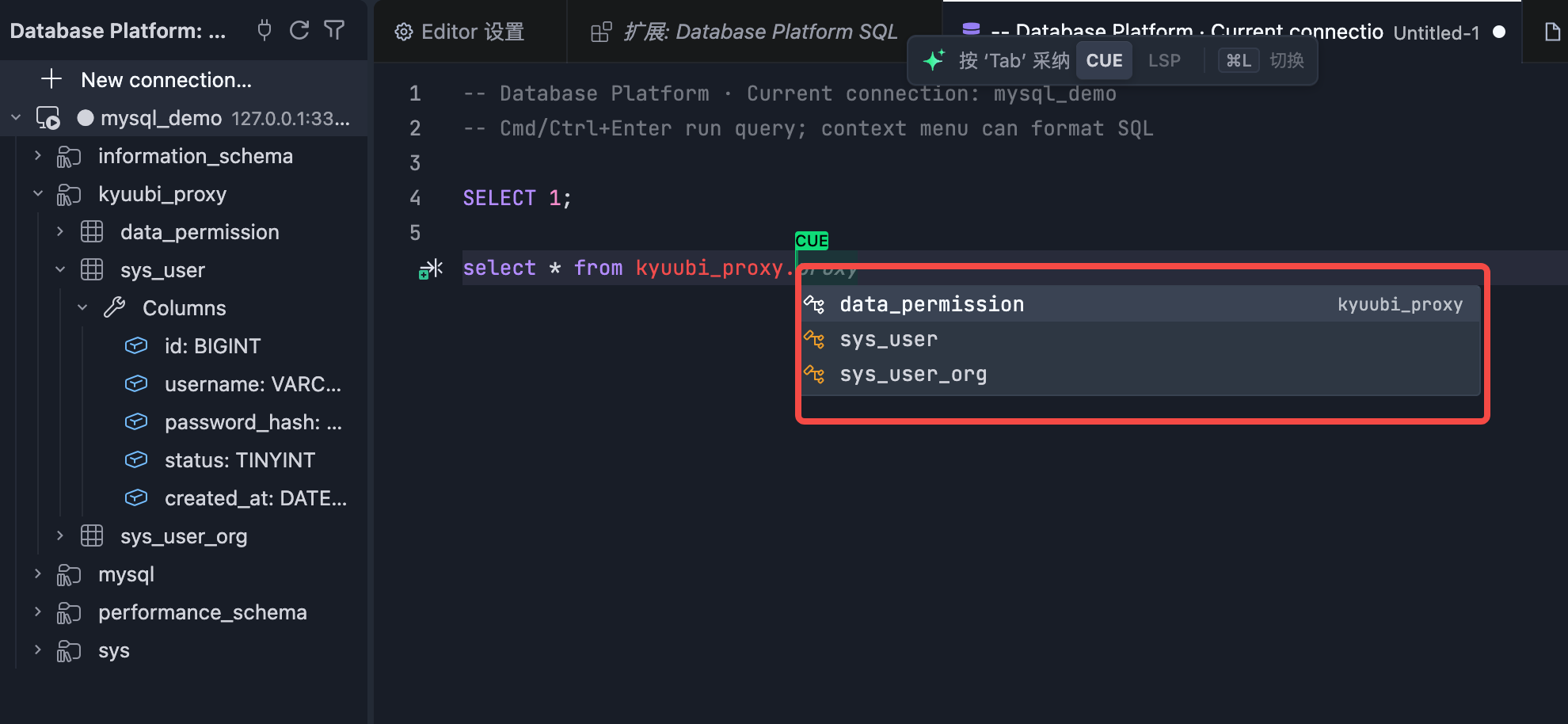This screenshot has width=1568, height=724.
Task: Click the plug connect icon in sidebar header
Action: pyautogui.click(x=265, y=30)
